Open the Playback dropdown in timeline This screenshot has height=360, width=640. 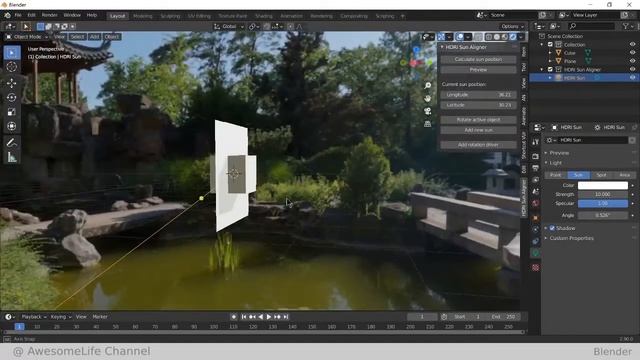click(x=34, y=316)
